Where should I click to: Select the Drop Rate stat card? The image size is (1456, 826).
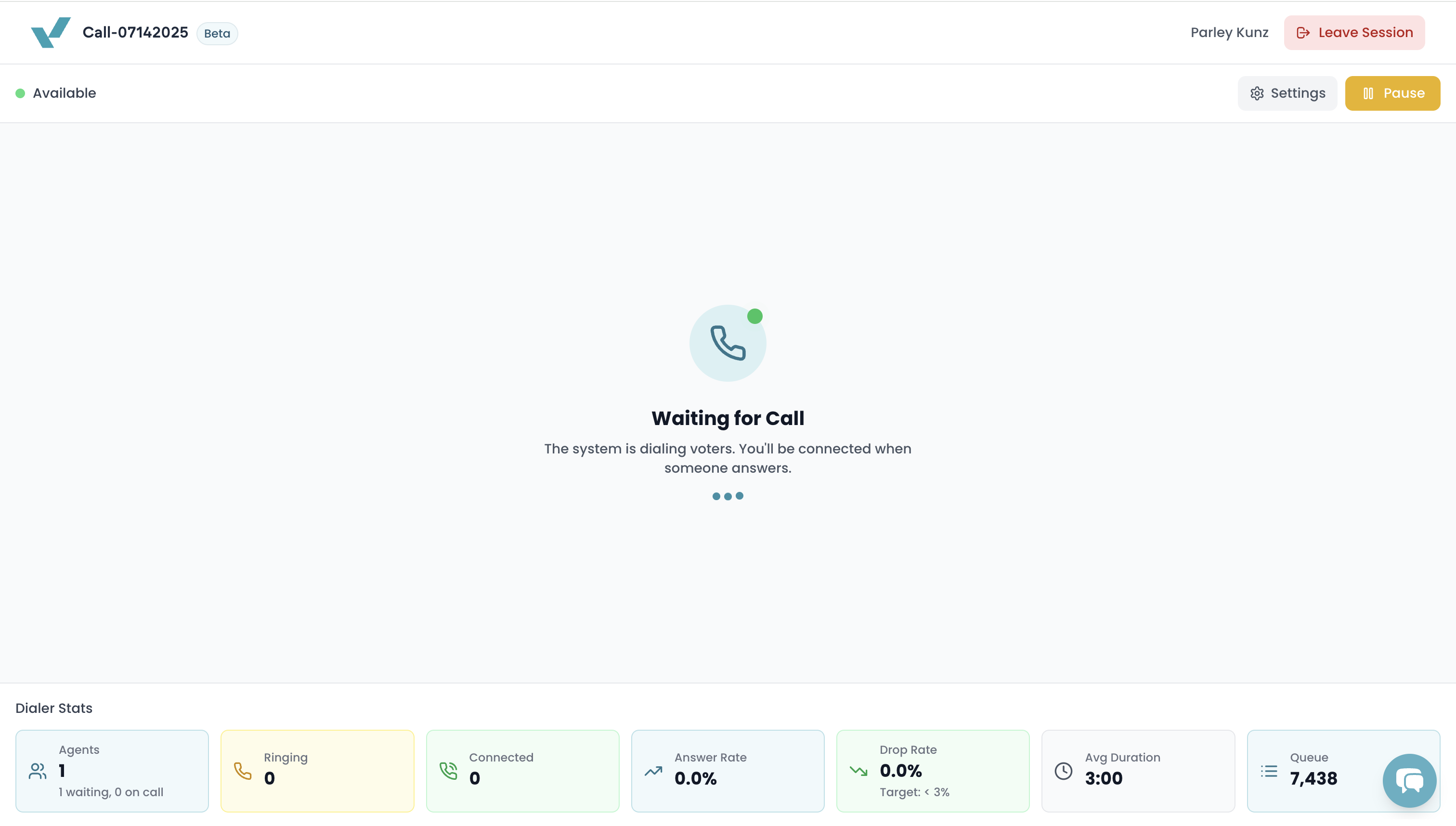click(x=932, y=771)
